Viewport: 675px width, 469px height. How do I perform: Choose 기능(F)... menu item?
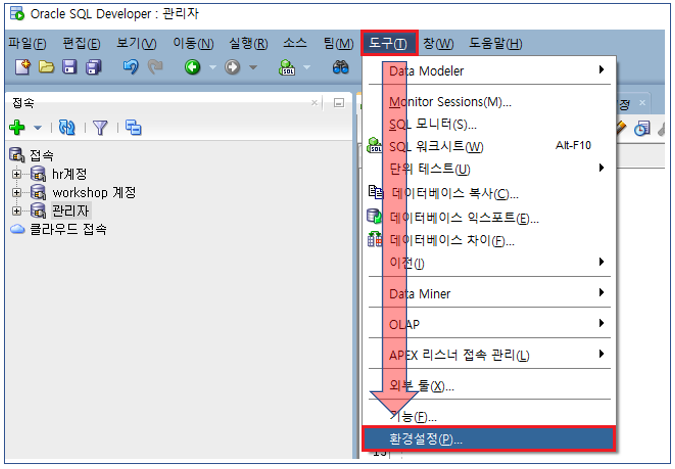click(490, 416)
